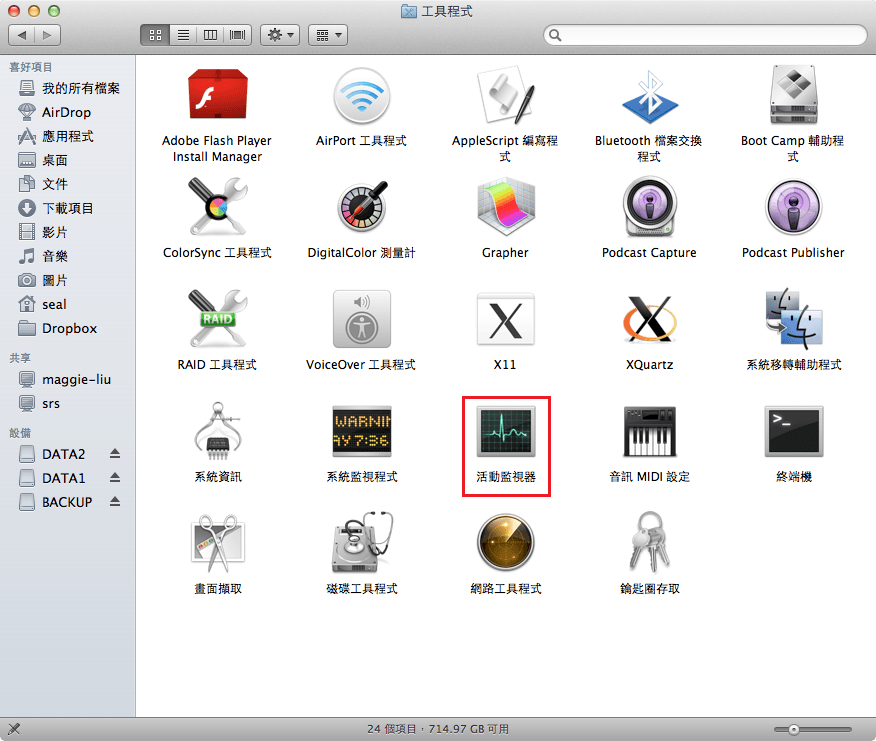Select the Adobe Flash Player Install Manager icon
The image size is (876, 741).
click(x=217, y=96)
